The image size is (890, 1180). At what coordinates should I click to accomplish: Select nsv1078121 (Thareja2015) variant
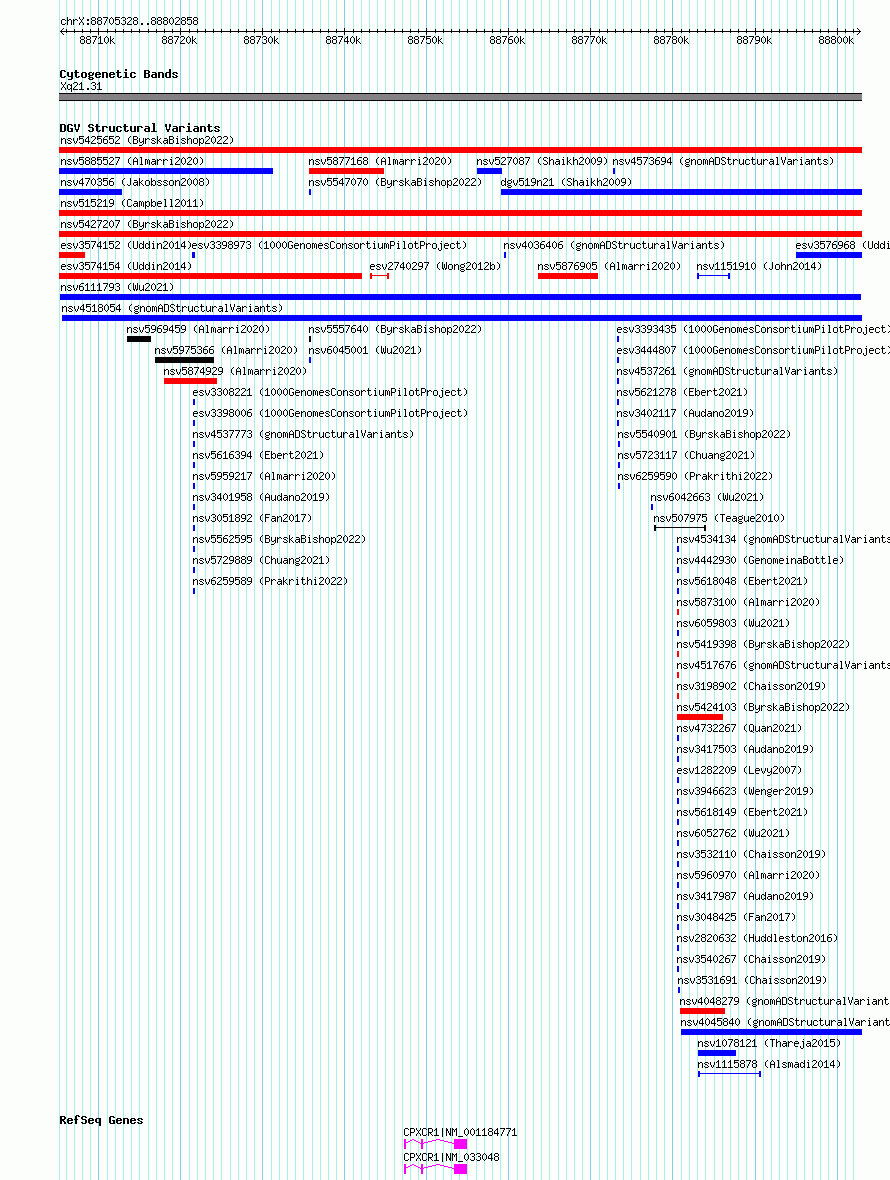click(x=769, y=1045)
